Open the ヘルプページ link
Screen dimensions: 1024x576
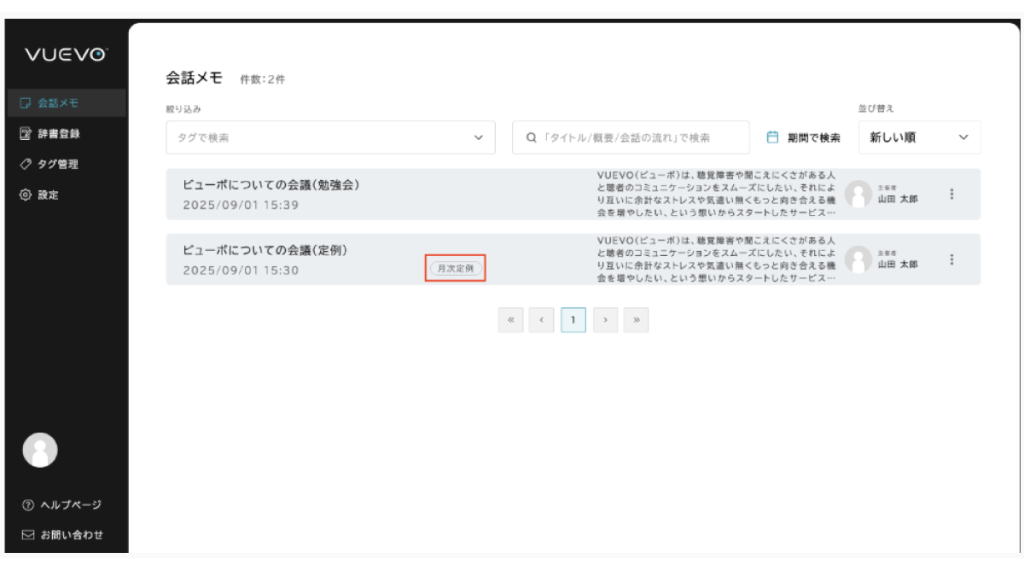click(62, 505)
